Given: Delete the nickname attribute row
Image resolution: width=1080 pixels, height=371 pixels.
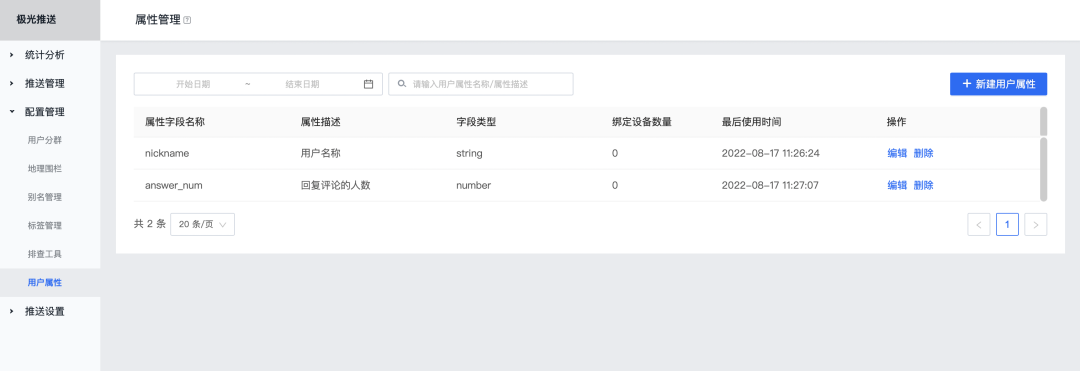Looking at the screenshot, I should pyautogui.click(x=924, y=153).
